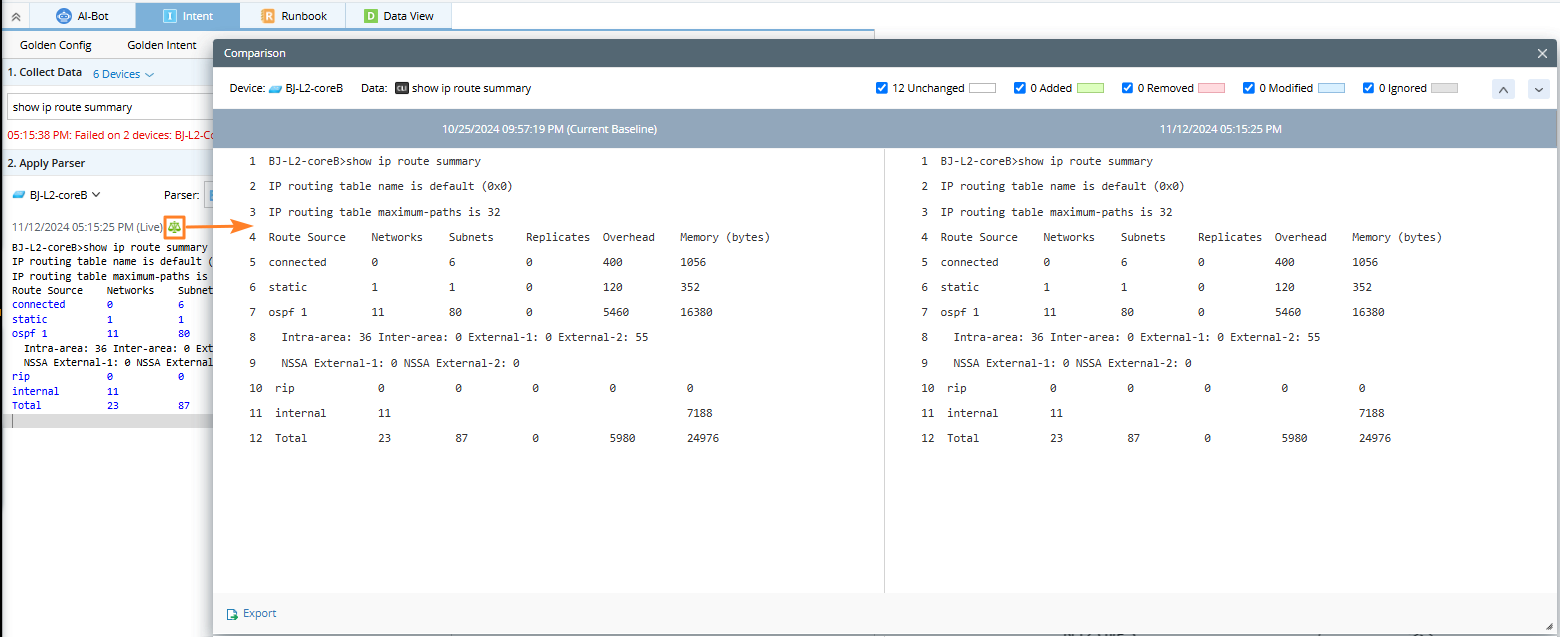The image size is (1560, 637).
Task: Click the gray Ignored color swatch
Action: pos(1445,88)
